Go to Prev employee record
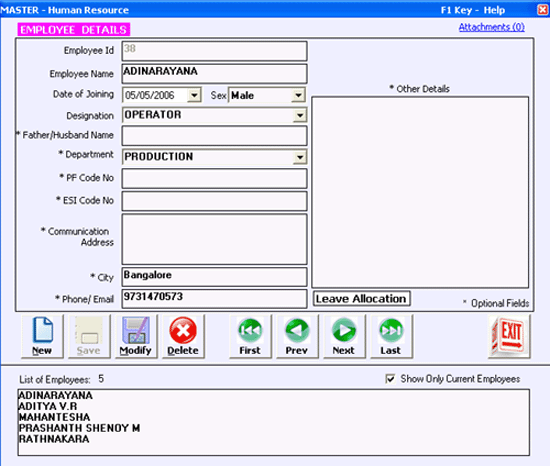This screenshot has width=550, height=466. point(297,336)
